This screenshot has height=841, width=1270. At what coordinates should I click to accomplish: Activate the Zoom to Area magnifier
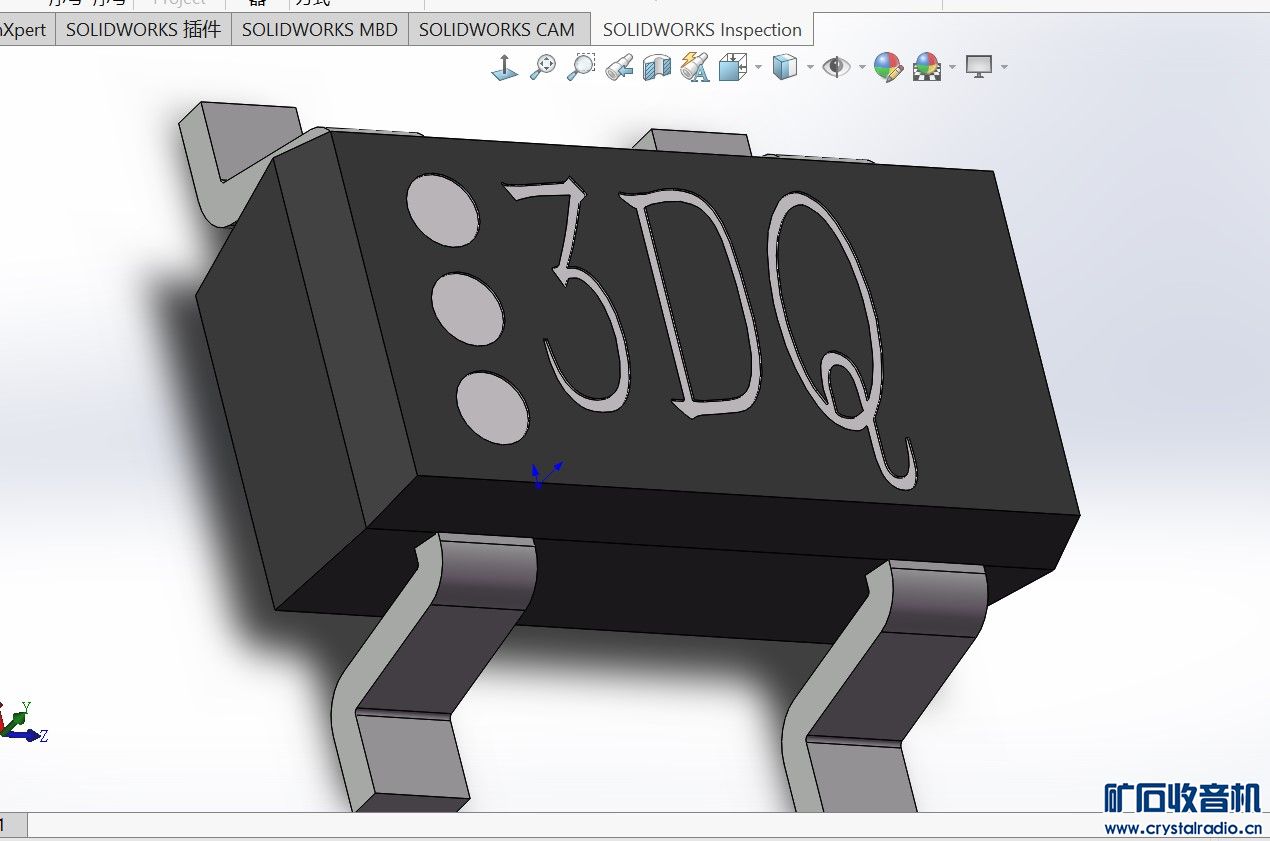pyautogui.click(x=581, y=68)
